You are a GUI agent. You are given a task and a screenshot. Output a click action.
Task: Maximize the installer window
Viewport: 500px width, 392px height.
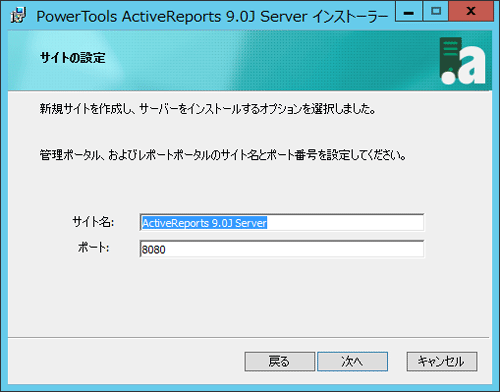tap(436, 12)
